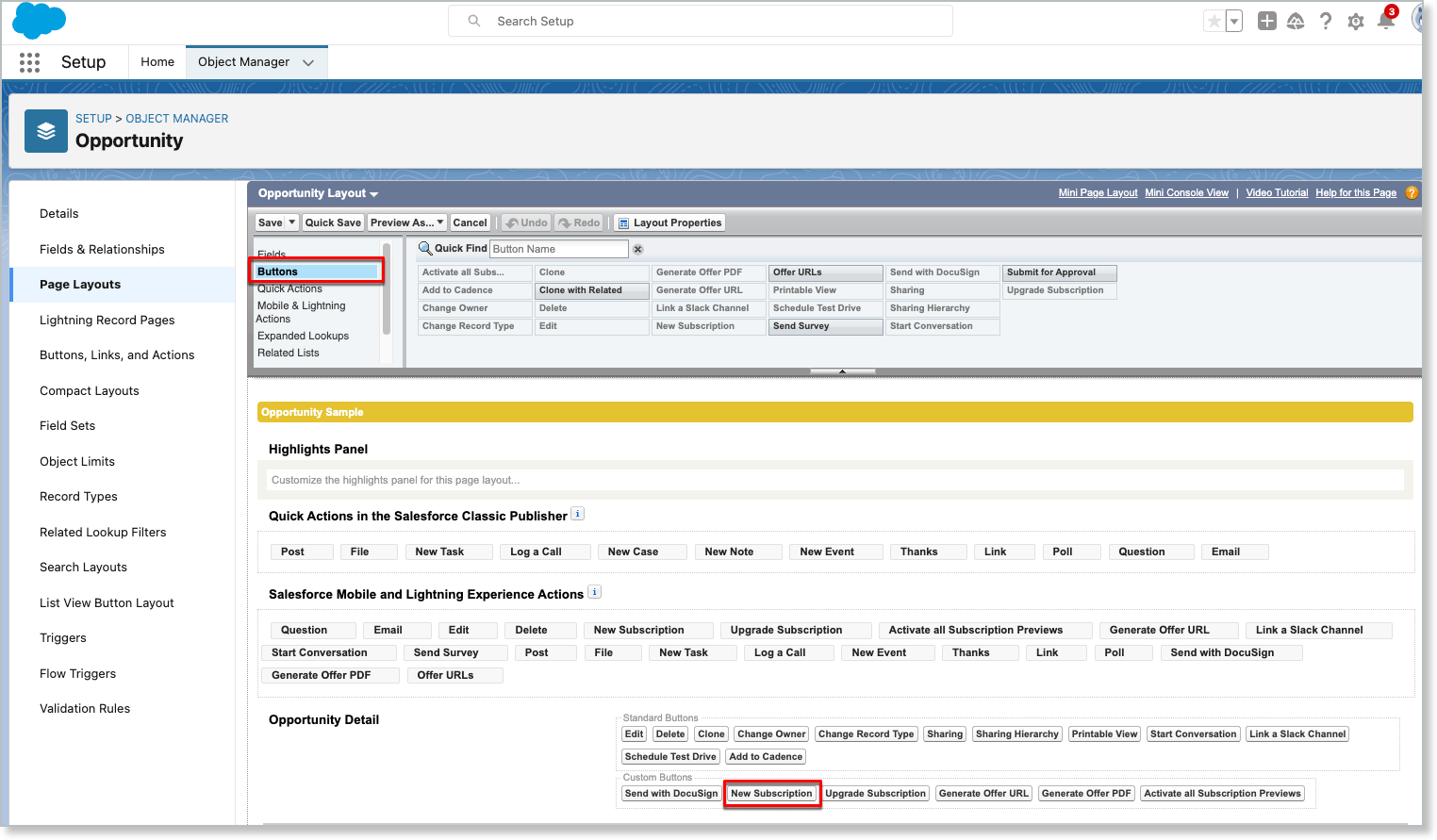
Task: Click the Opportunity object stack icon
Action: [x=46, y=132]
